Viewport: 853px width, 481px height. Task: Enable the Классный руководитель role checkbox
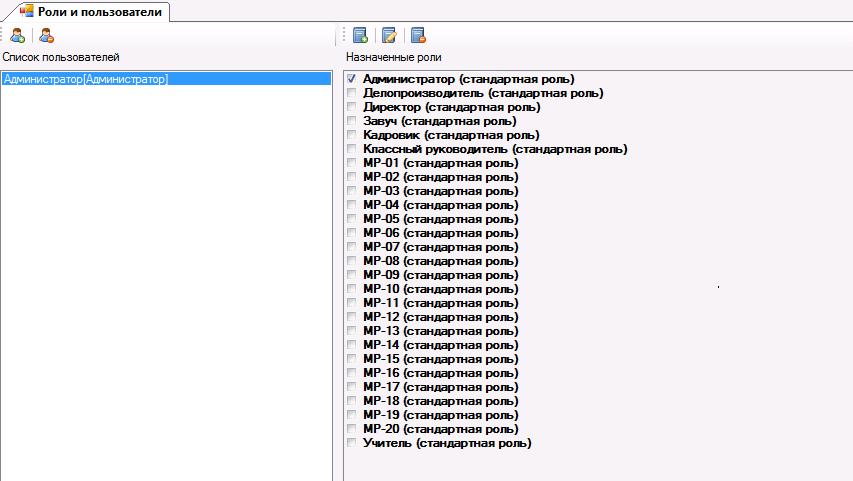[351, 149]
